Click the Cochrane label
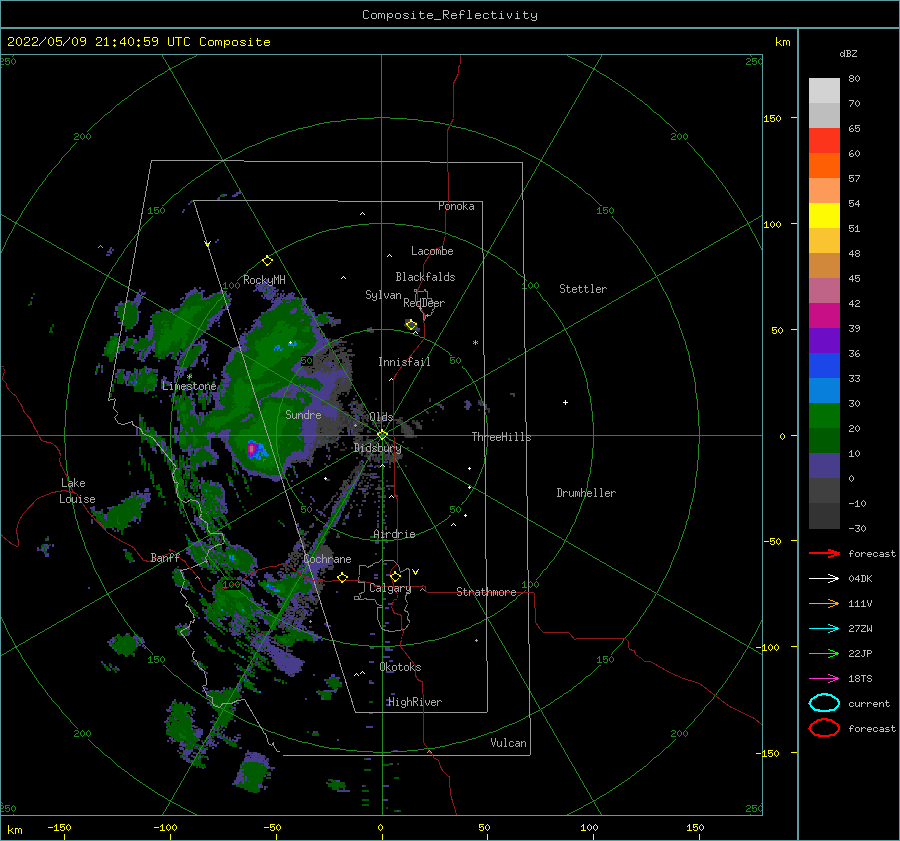Image resolution: width=900 pixels, height=841 pixels. tap(327, 559)
